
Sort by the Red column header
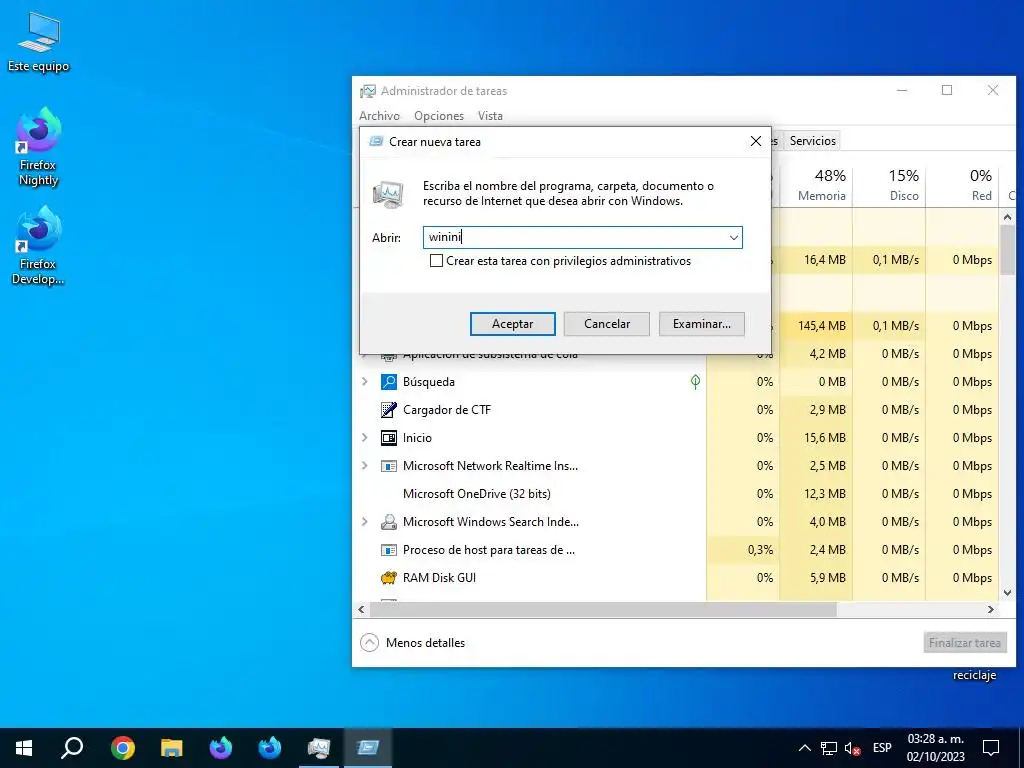tap(962, 184)
